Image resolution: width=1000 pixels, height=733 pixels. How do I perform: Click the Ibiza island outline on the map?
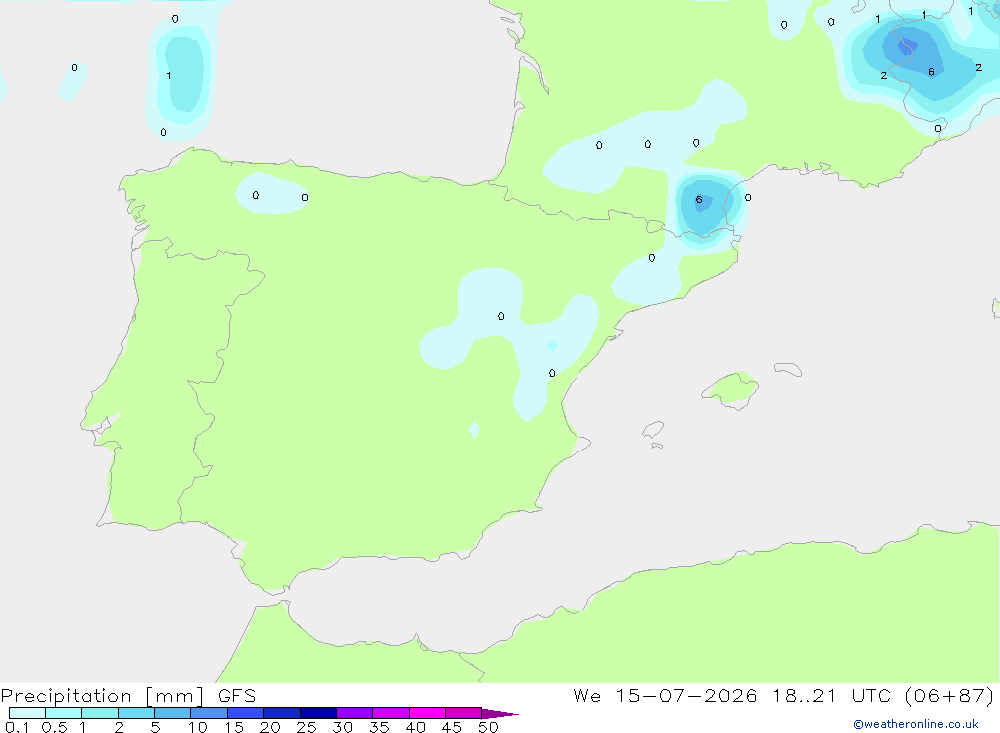(x=653, y=429)
